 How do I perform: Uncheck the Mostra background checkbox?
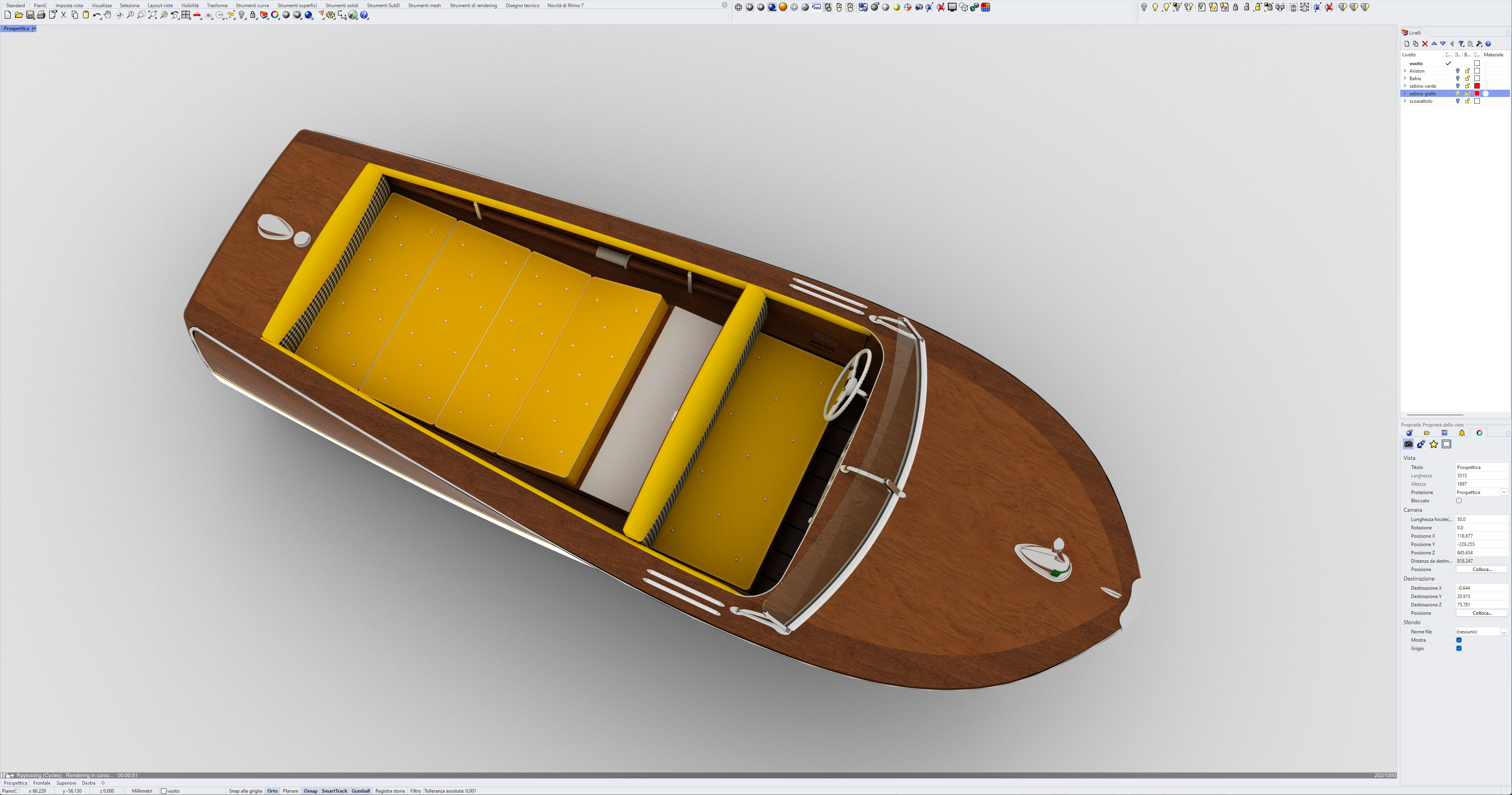point(1459,640)
